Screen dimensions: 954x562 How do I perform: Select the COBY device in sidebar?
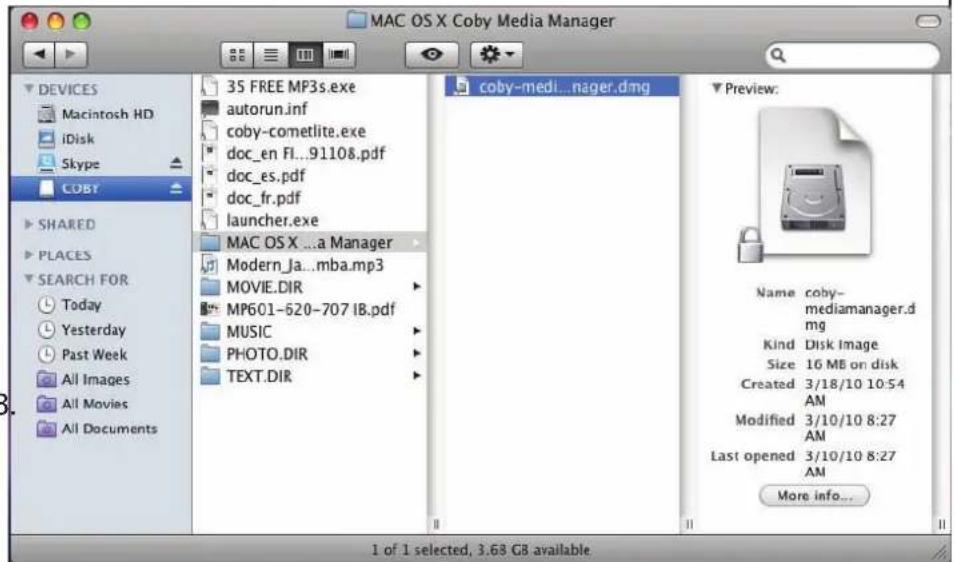[x=100, y=189]
